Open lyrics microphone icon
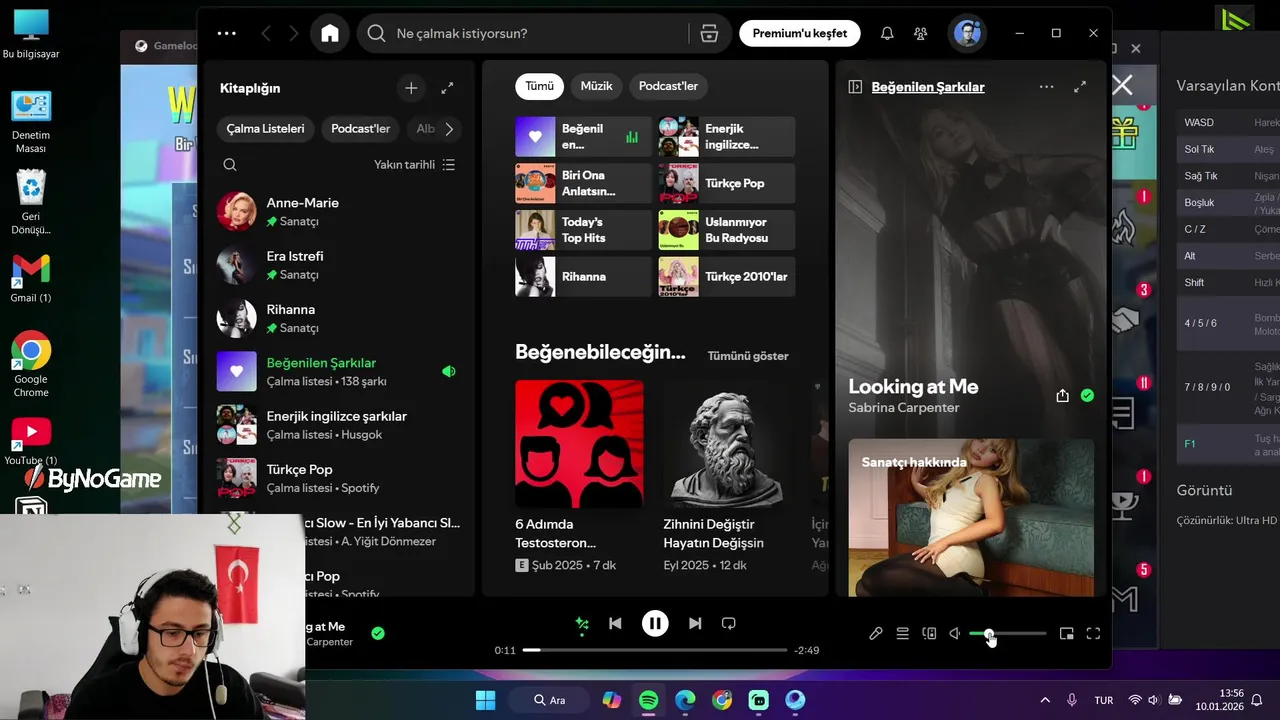 point(876,633)
